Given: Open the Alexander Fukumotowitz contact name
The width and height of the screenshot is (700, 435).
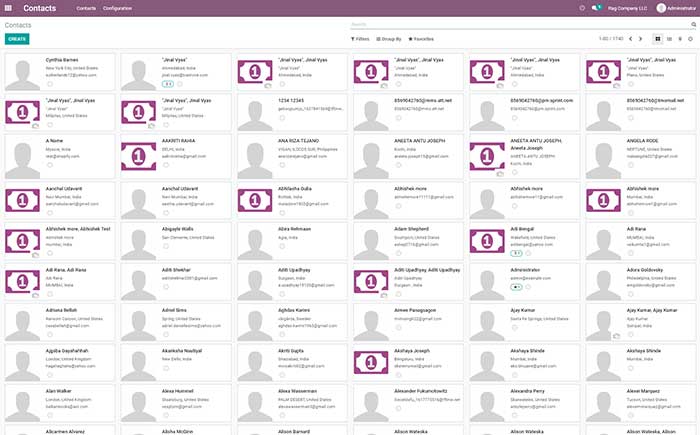Looking at the screenshot, I should [x=421, y=391].
